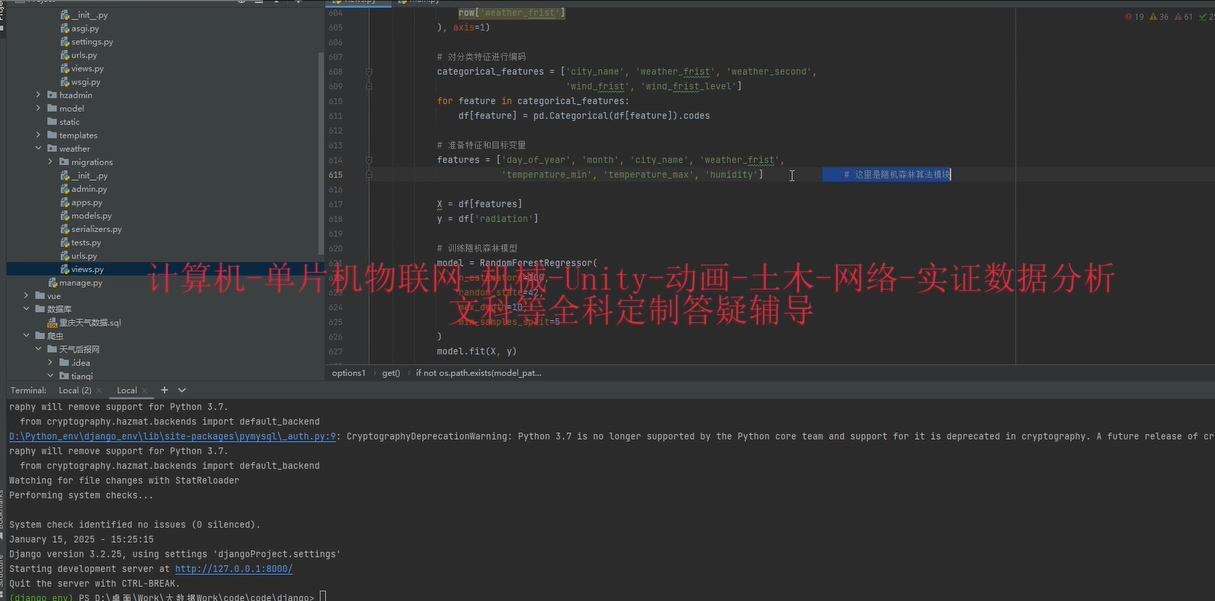Screen dimensions: 1215x601
Task: Collapse the 天气后报网 folder arrow
Action: pos(39,350)
